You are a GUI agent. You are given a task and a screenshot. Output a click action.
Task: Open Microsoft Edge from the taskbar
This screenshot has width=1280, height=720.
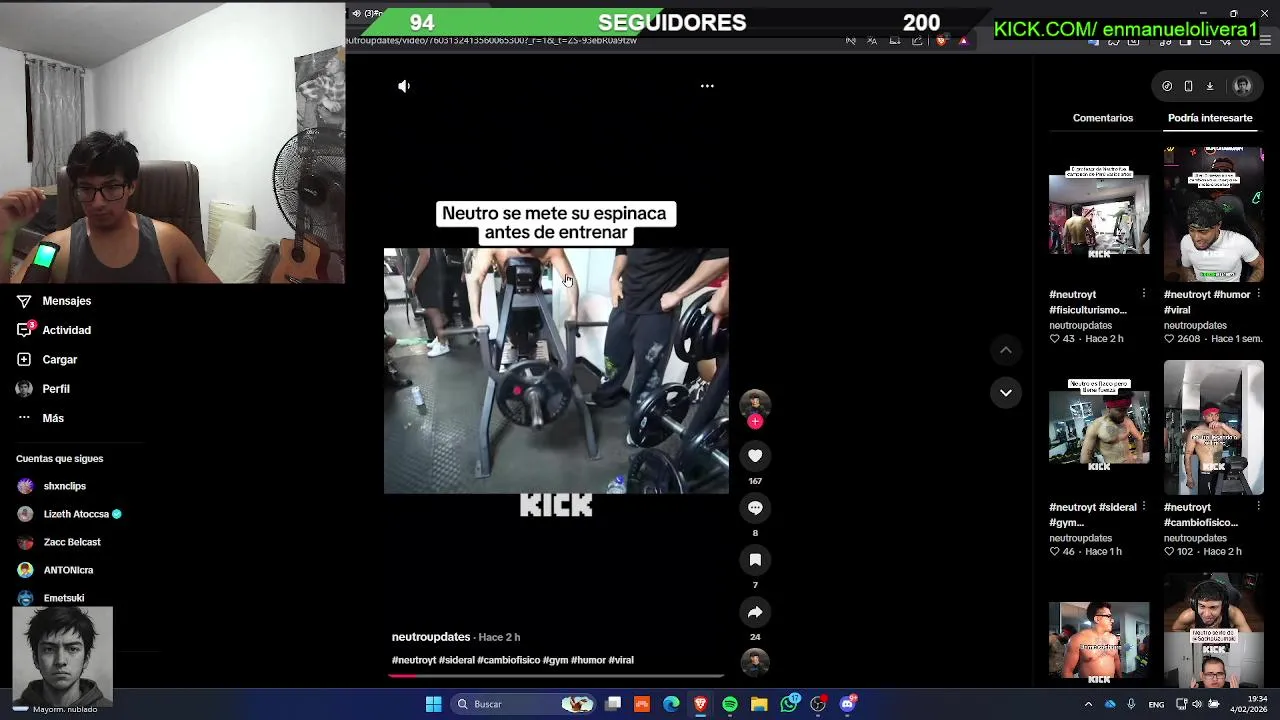pos(671,704)
